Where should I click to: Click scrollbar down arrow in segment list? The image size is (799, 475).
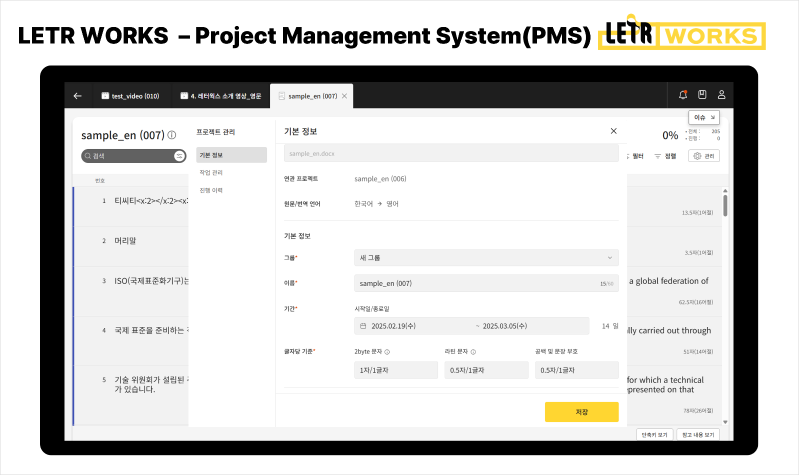click(725, 422)
